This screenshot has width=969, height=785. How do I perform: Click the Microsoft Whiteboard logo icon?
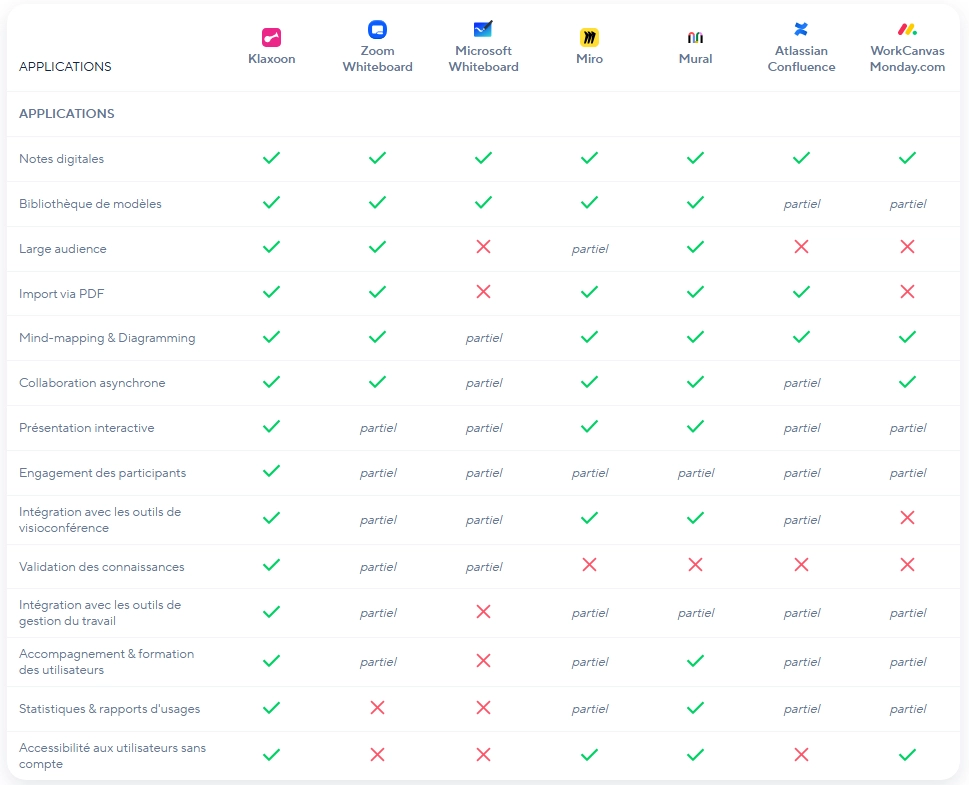pyautogui.click(x=483, y=30)
